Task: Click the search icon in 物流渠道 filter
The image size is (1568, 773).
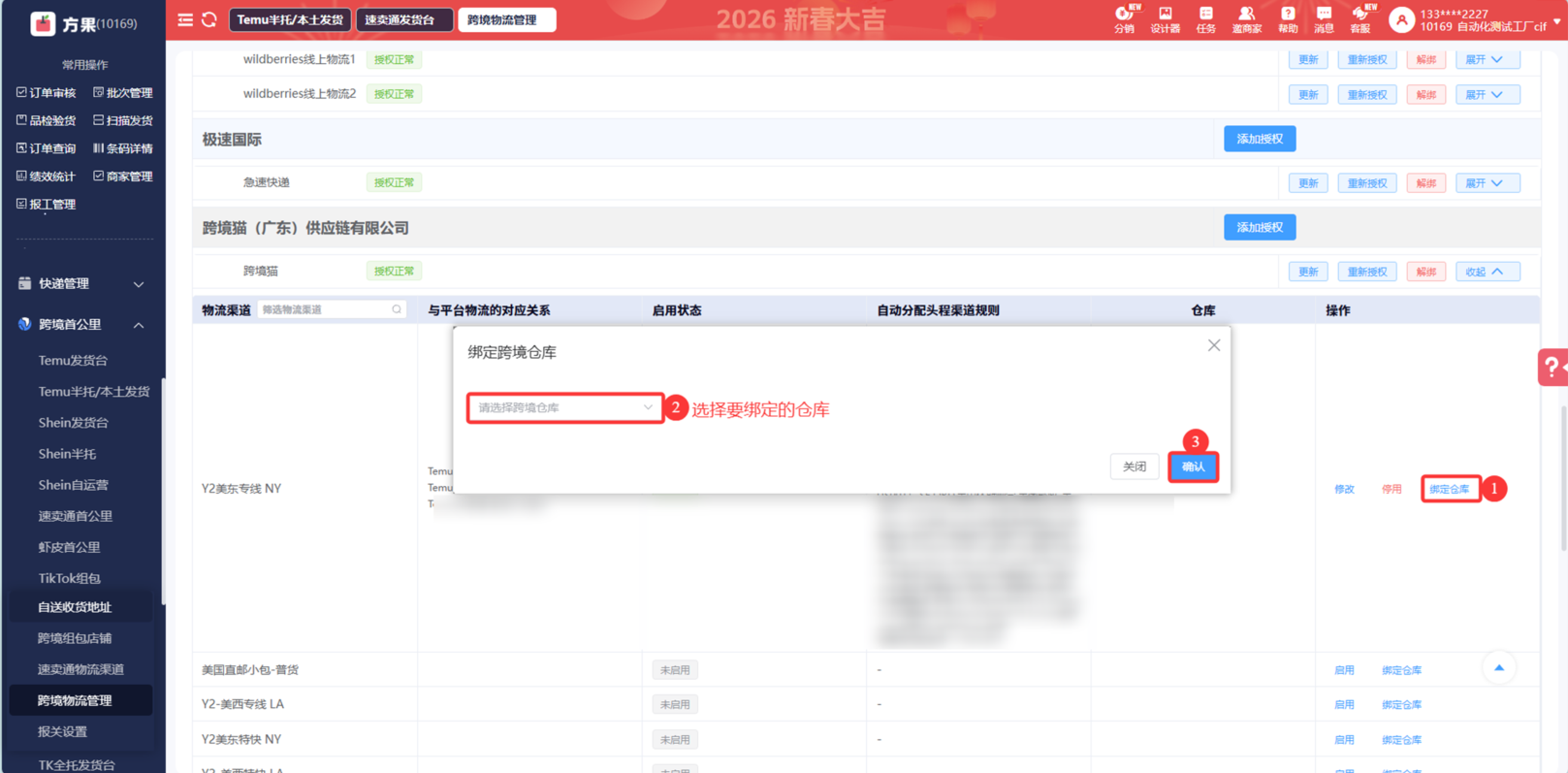Action: (x=397, y=309)
